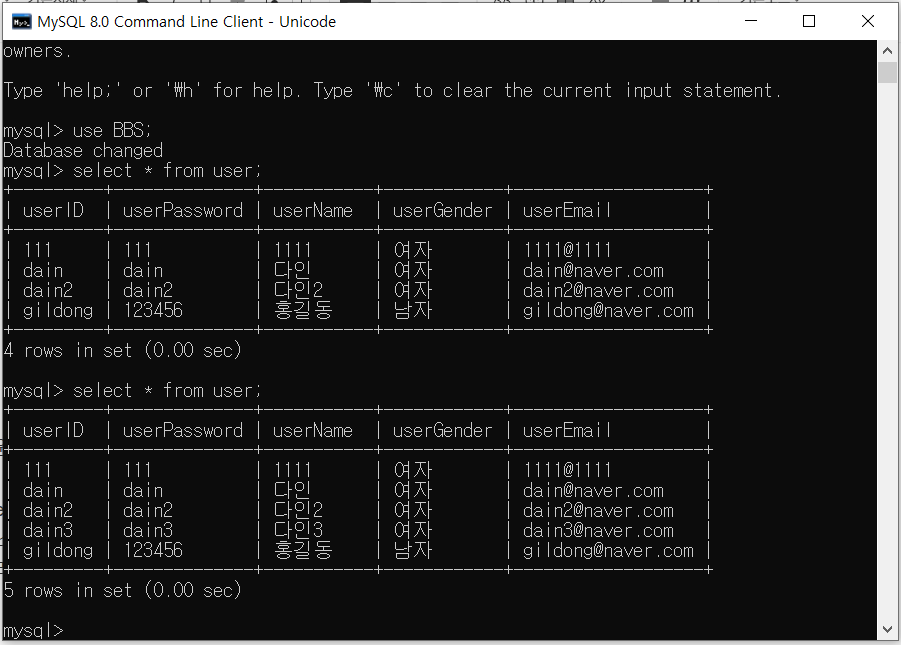Click '1111@1111' email in first table
The width and height of the screenshot is (901, 645).
(567, 250)
